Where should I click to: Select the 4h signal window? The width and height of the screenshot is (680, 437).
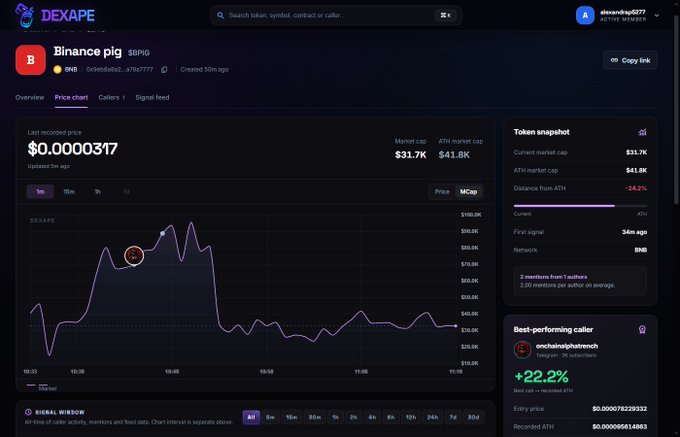(x=372, y=417)
